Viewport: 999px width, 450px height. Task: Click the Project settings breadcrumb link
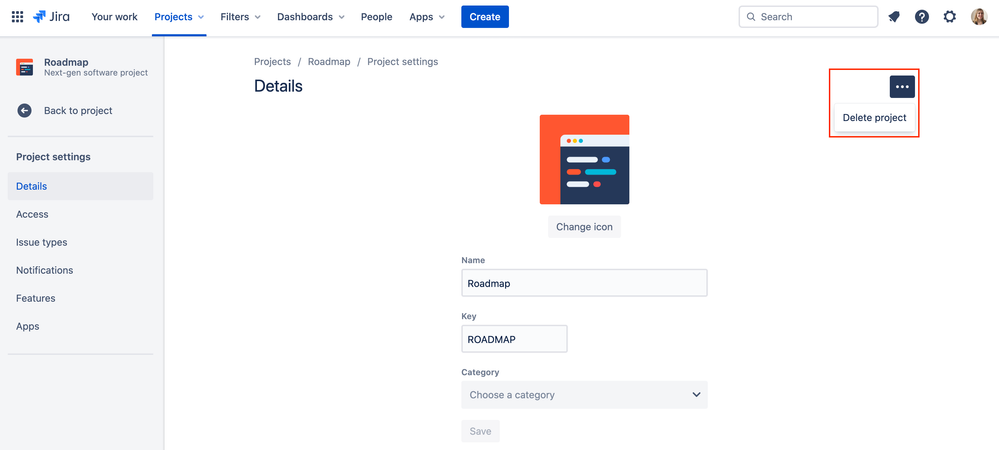click(403, 62)
